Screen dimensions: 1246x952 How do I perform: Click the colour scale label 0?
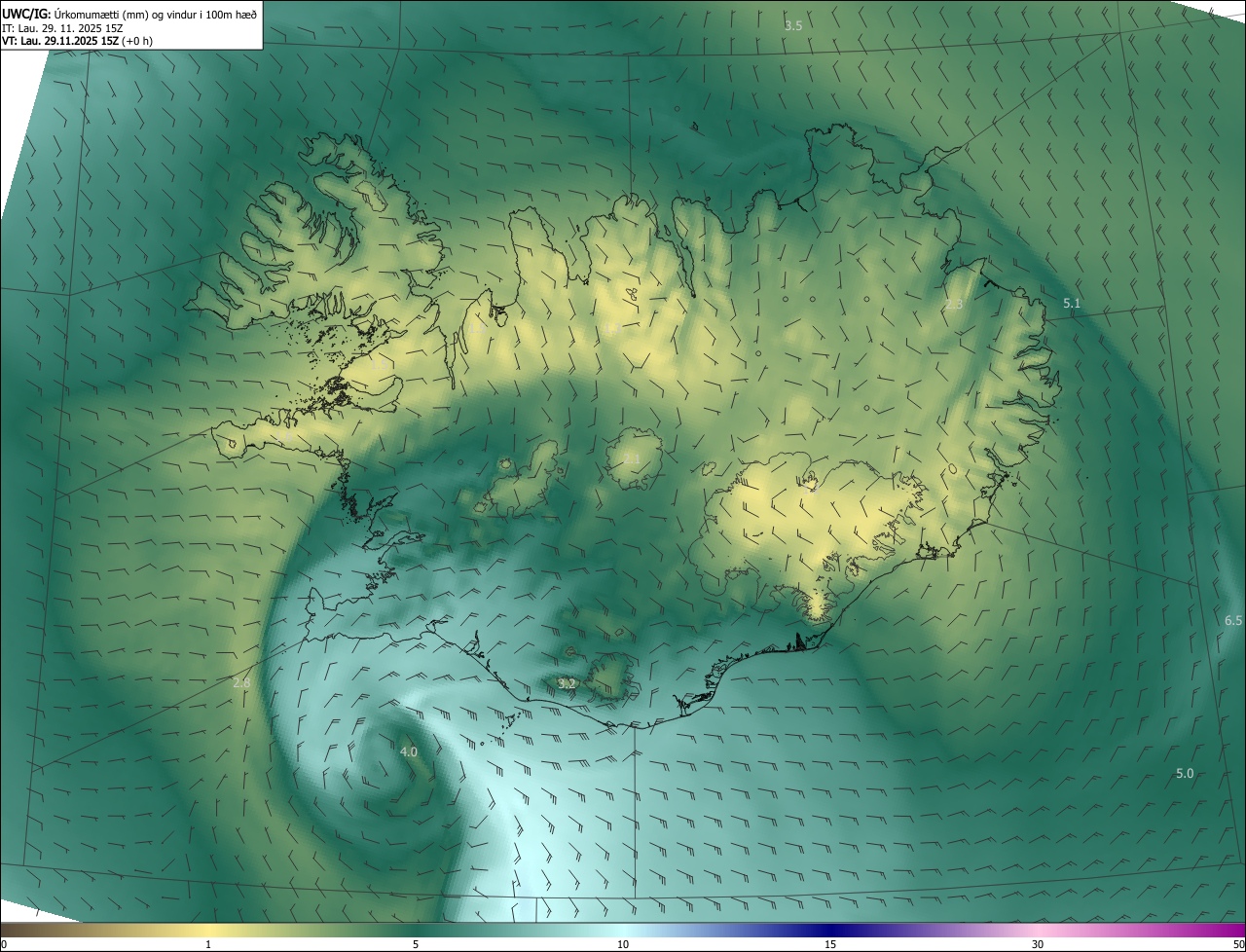tap(4, 944)
